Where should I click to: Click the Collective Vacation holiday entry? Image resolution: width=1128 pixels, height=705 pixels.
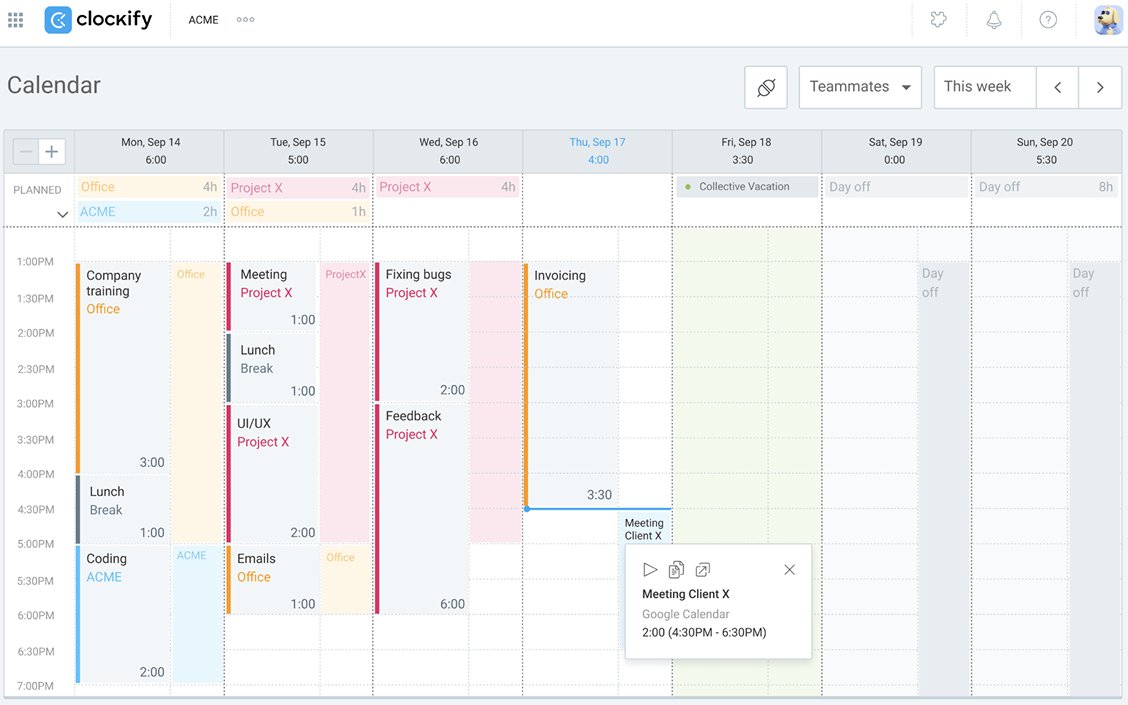pos(747,187)
